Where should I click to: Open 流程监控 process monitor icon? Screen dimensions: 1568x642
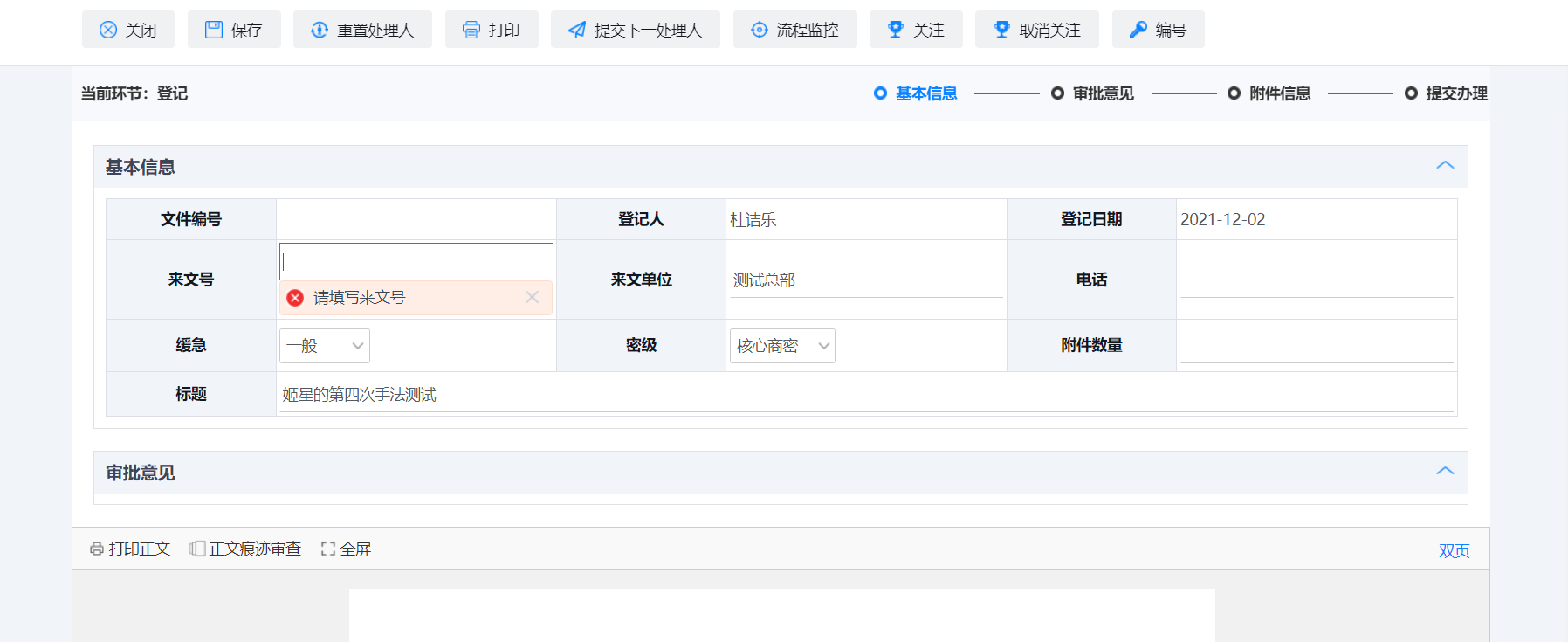tap(760, 30)
